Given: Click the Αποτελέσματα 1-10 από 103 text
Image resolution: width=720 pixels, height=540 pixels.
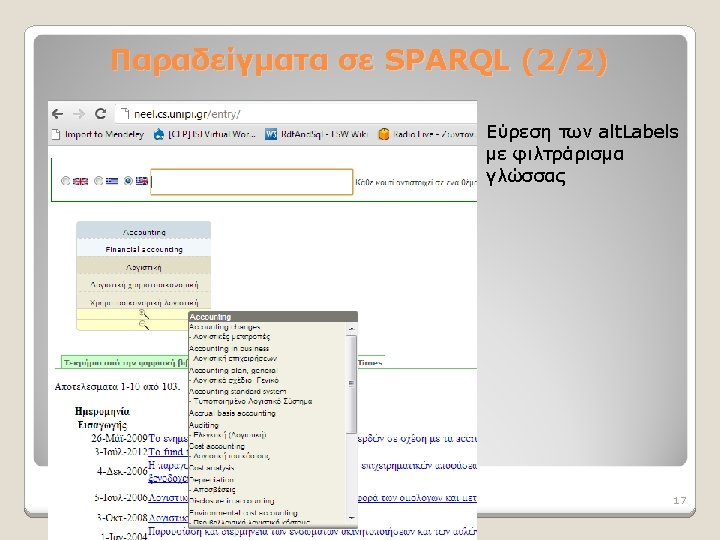Looking at the screenshot, I should [x=117, y=387].
